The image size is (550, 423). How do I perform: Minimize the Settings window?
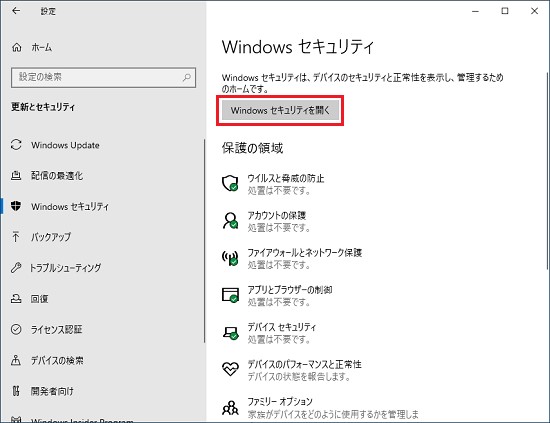(475, 11)
